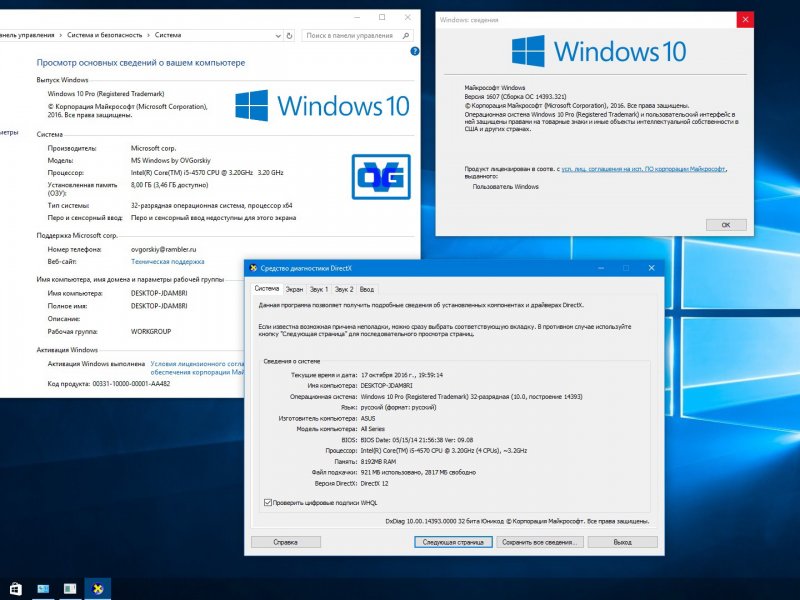Click the 'Просмотр основных сведений о вашем компьютере' heading
The image size is (800, 600).
tap(141, 63)
